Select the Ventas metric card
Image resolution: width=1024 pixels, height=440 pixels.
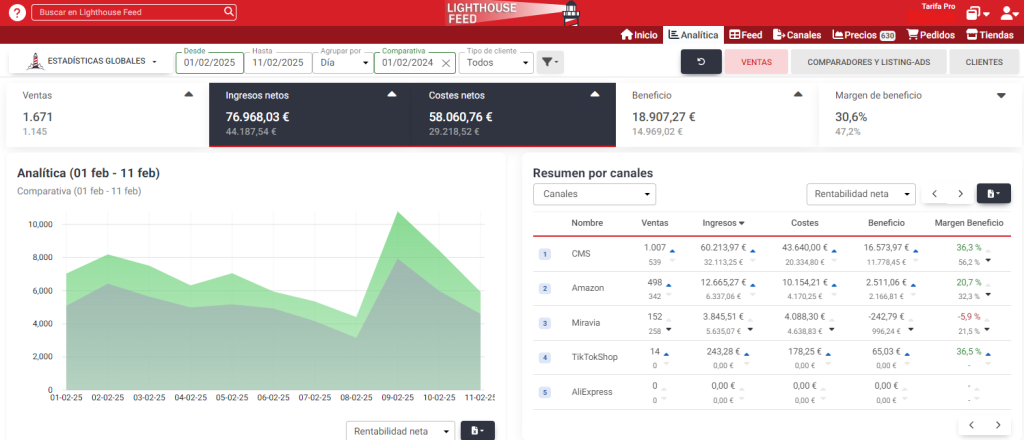107,114
